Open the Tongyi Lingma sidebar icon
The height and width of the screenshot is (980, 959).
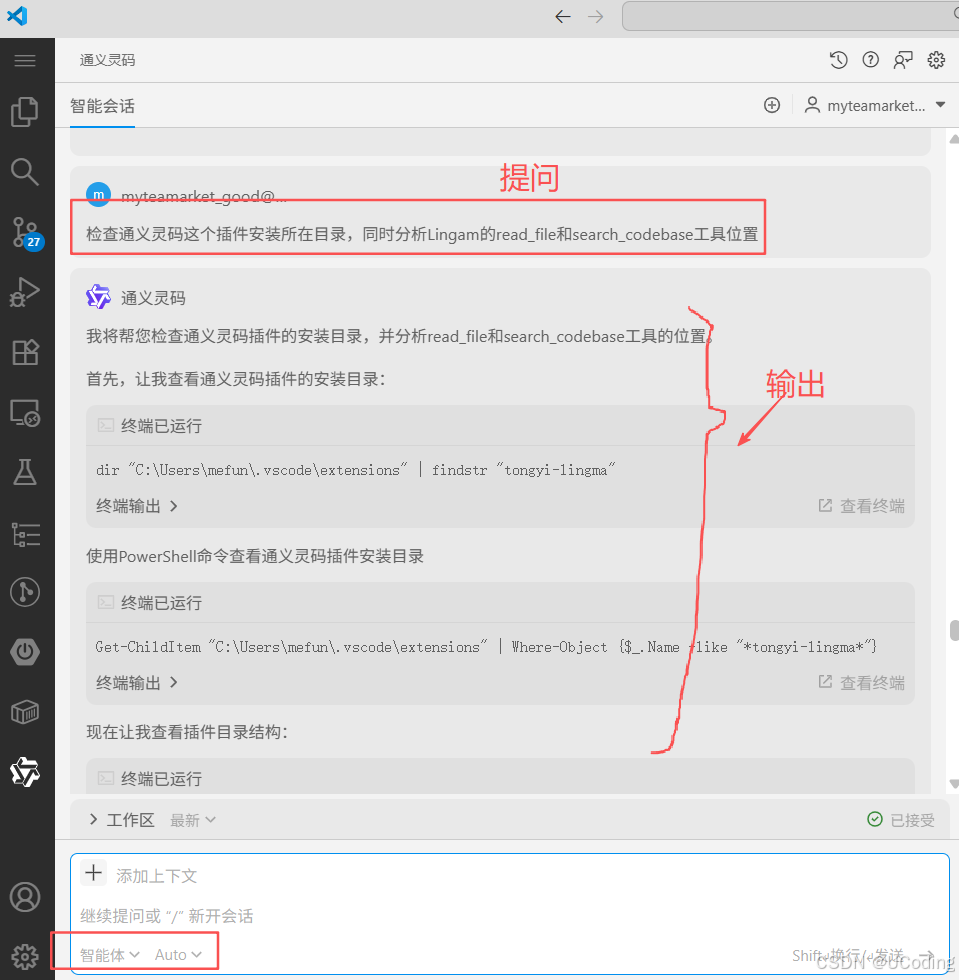(x=25, y=772)
